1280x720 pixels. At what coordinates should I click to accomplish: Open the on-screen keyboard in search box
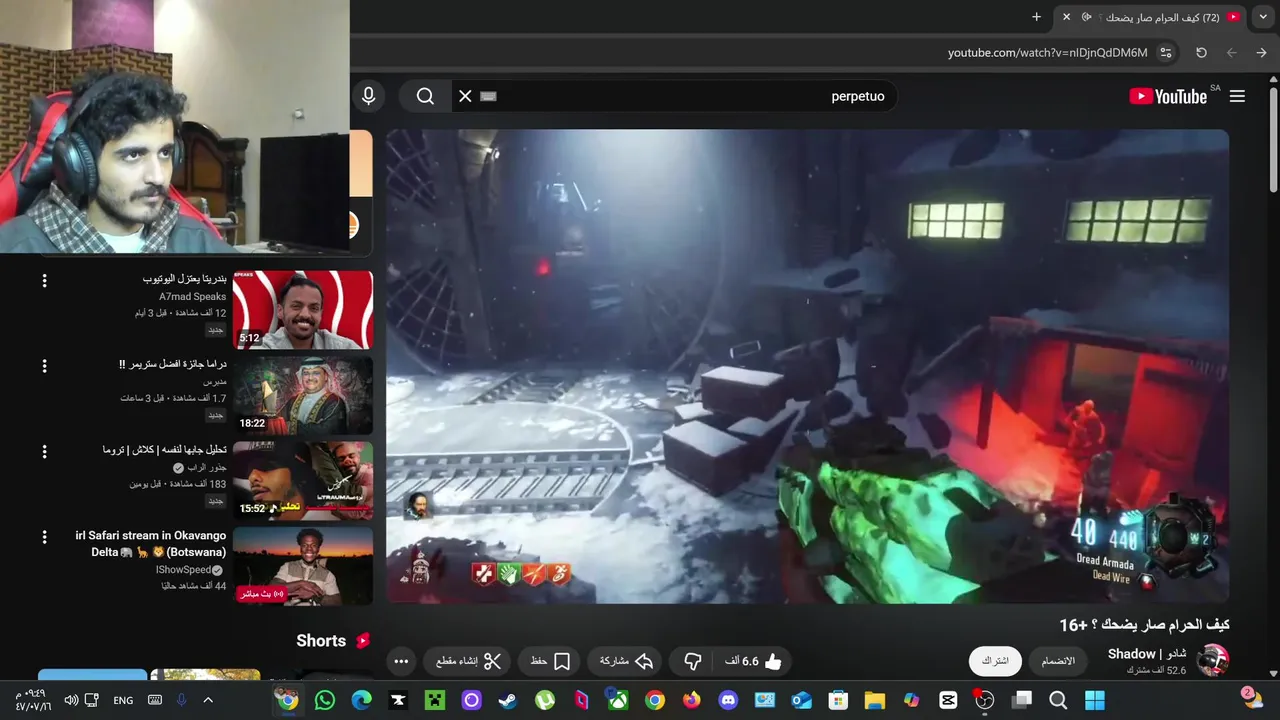[488, 96]
